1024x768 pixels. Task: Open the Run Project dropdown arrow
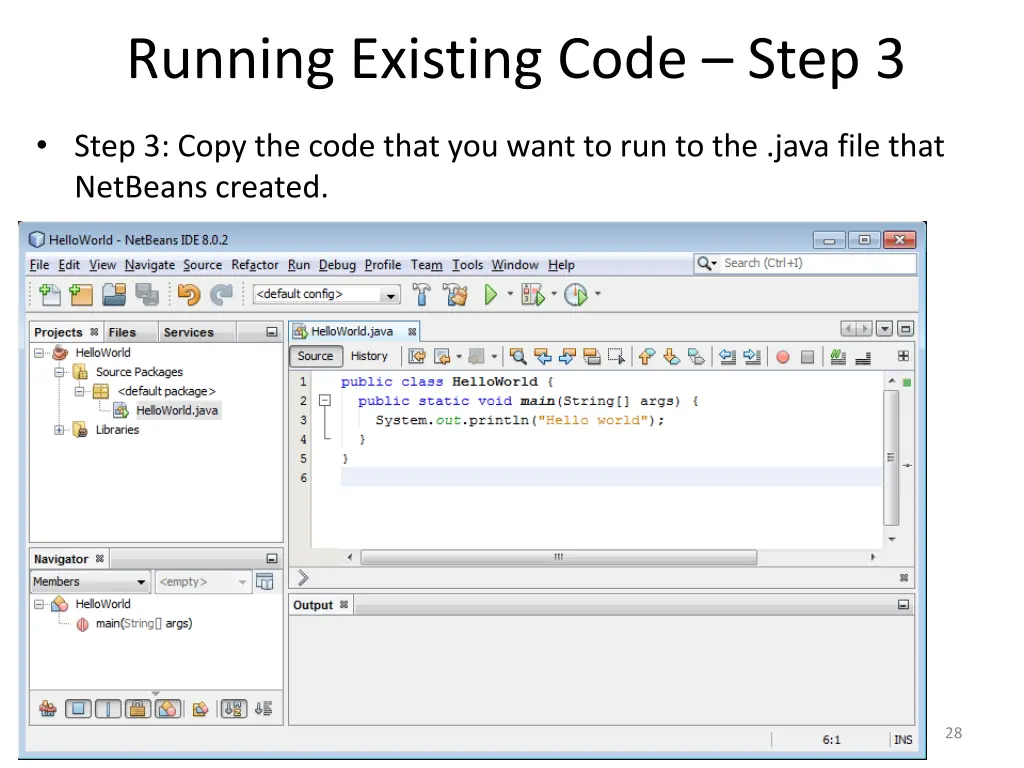coord(510,294)
